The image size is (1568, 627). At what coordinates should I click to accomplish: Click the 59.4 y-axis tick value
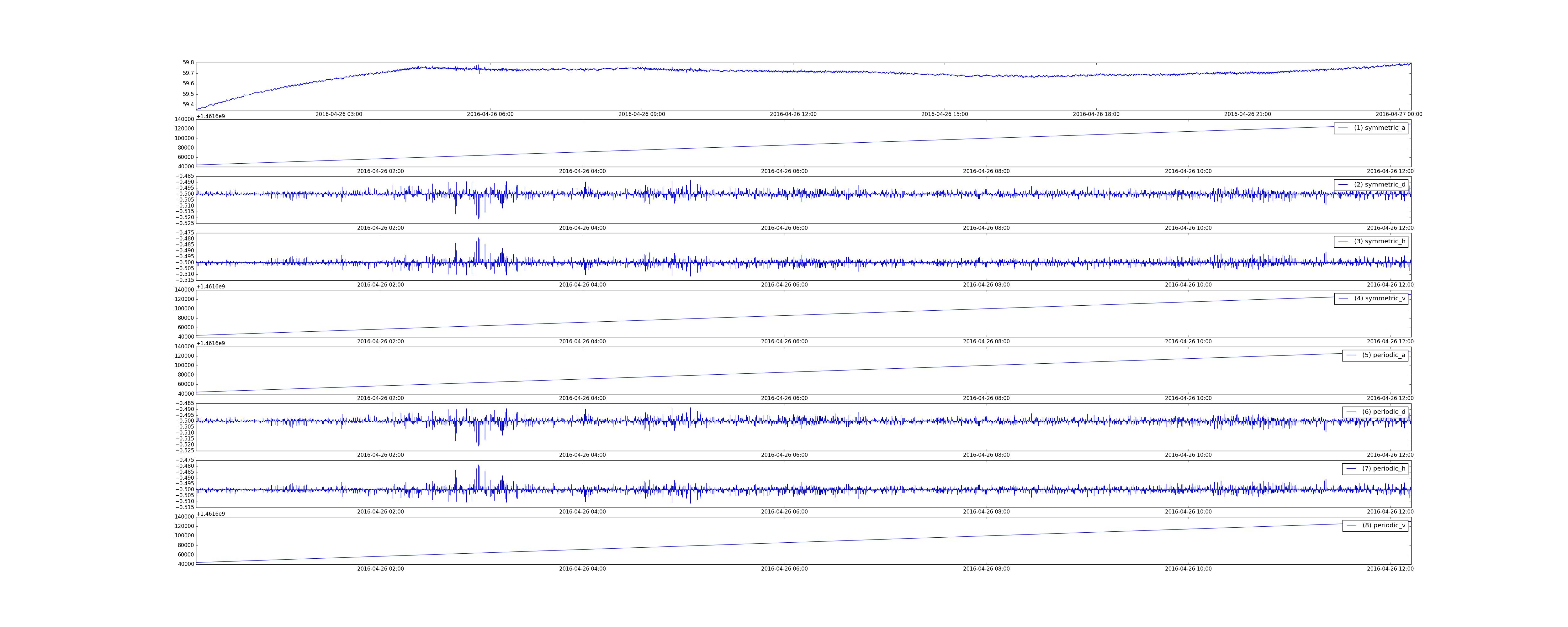[x=188, y=105]
